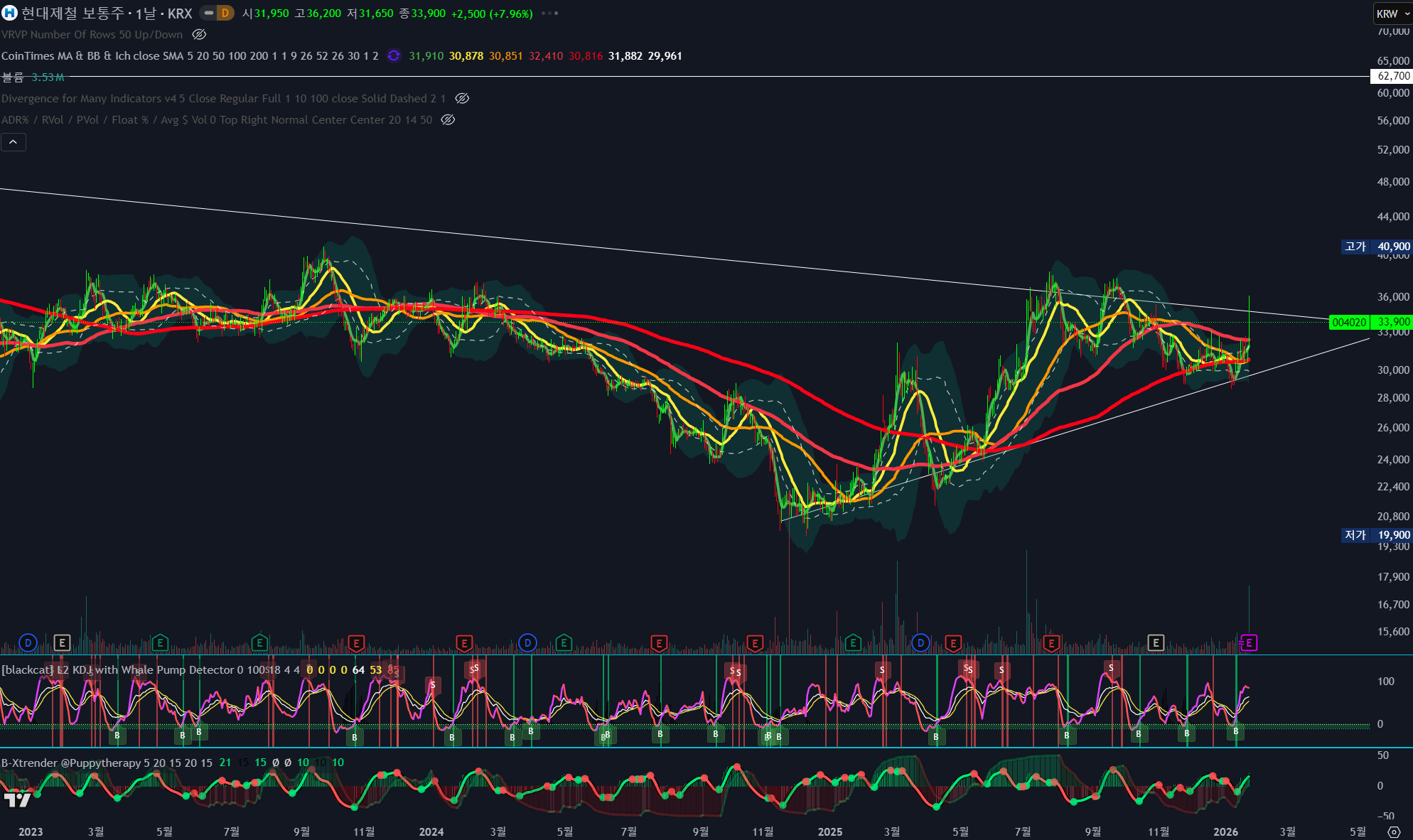Click the white legend value 29,961

tap(665, 55)
